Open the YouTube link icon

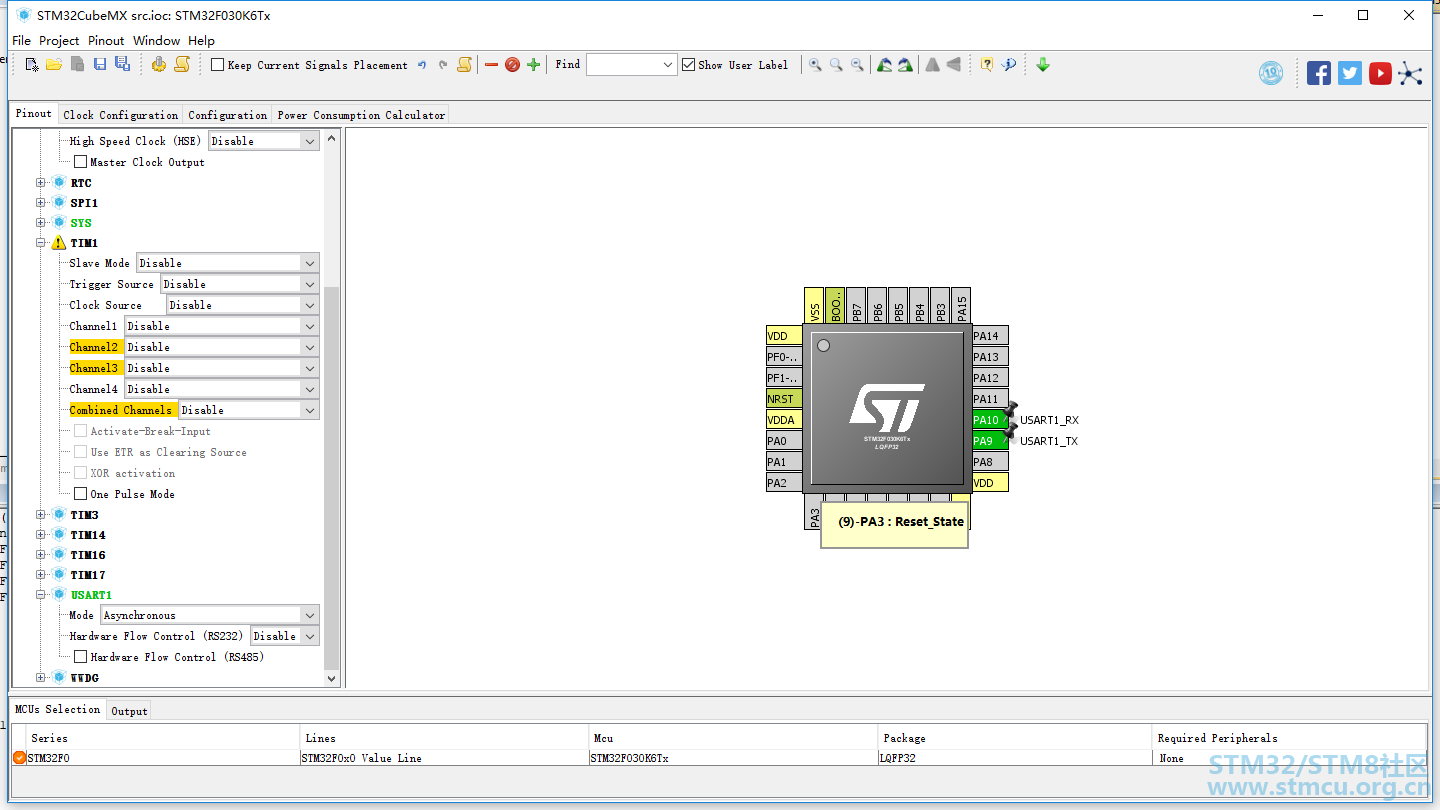click(x=1381, y=73)
